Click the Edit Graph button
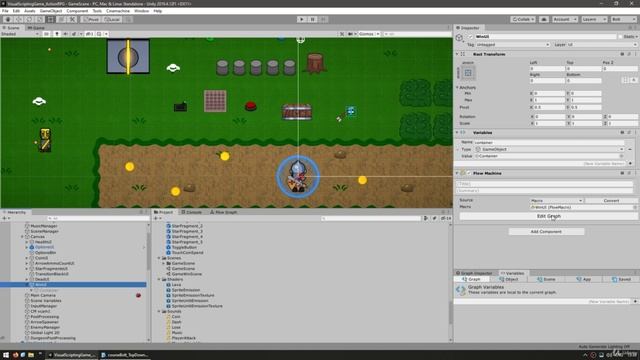This screenshot has width=640, height=360. (x=548, y=216)
